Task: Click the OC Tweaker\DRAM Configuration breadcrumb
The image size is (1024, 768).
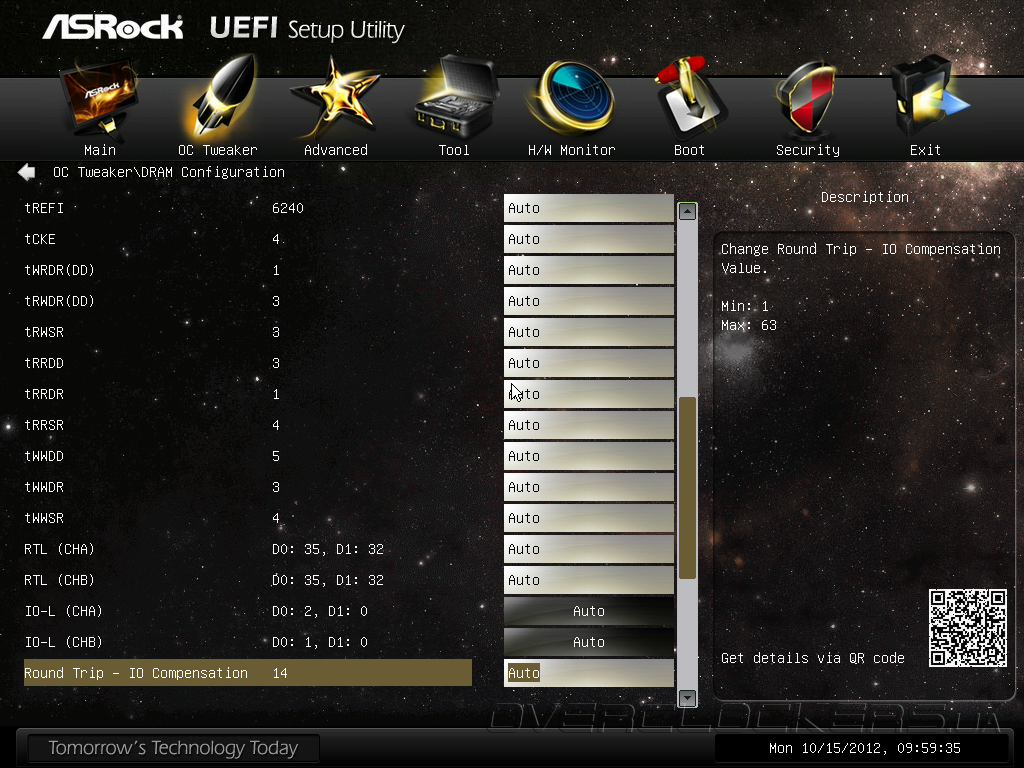Action: click(168, 172)
